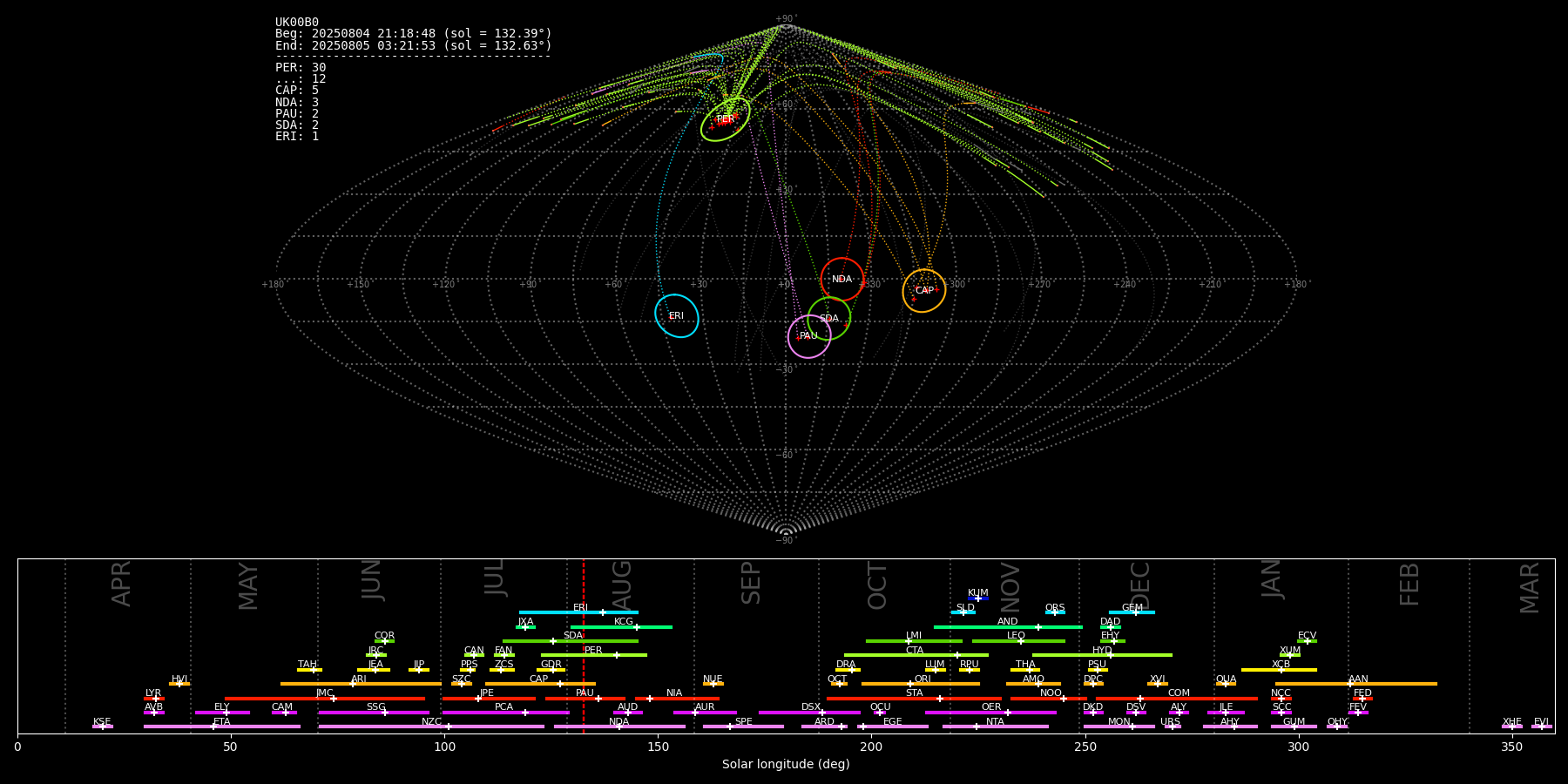Select the long orange AAN bar
The width and height of the screenshot is (1568, 784).
(x=1356, y=684)
